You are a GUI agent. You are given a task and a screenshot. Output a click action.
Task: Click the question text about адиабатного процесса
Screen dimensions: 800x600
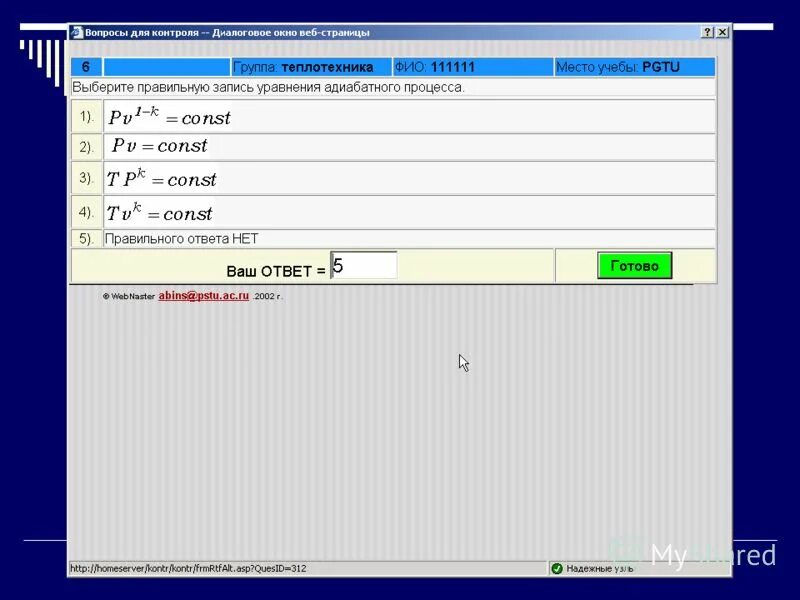click(x=268, y=87)
